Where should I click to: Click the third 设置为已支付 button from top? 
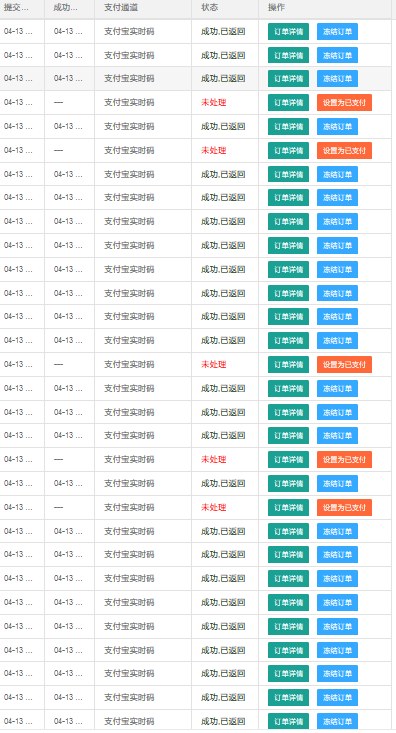(345, 365)
